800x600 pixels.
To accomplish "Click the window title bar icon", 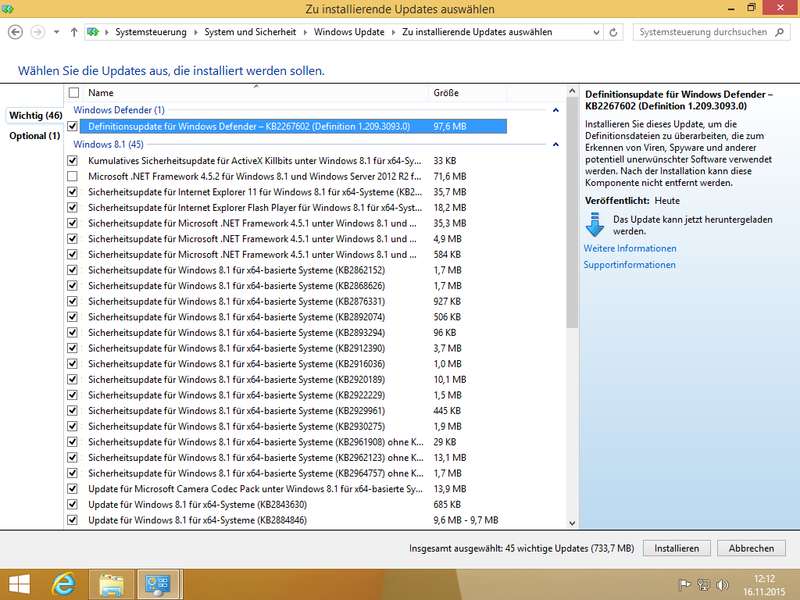I will [7, 9].
